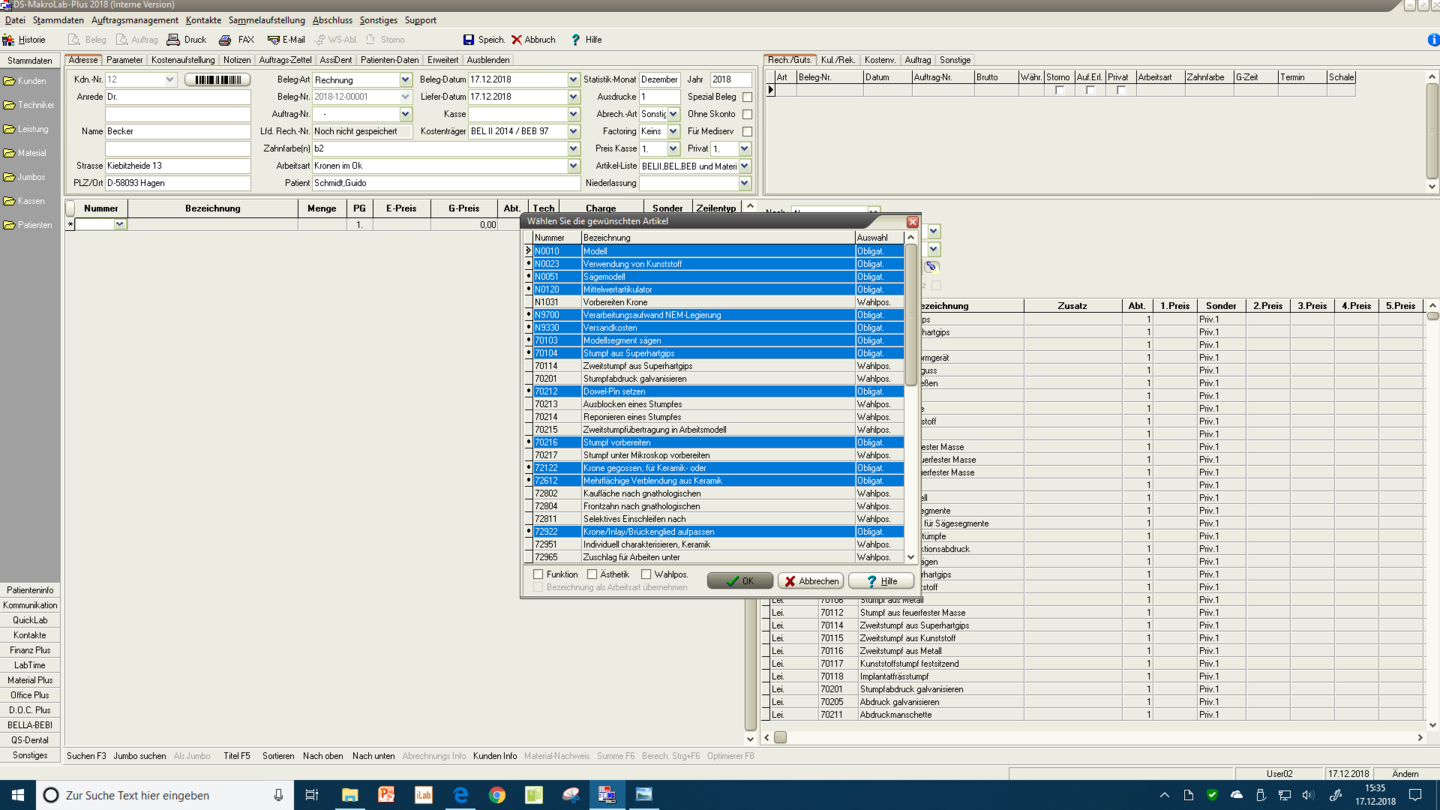The image size is (1440, 810).
Task: Click the microphone icon in search box
Action: point(278,795)
